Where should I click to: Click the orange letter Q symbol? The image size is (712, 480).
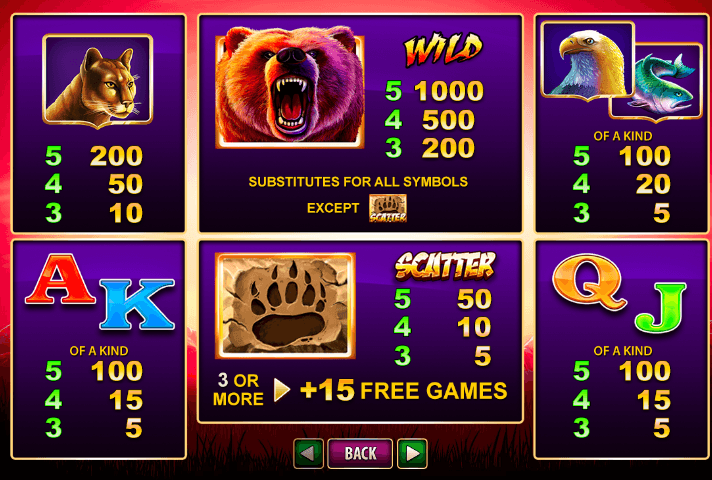tap(588, 282)
